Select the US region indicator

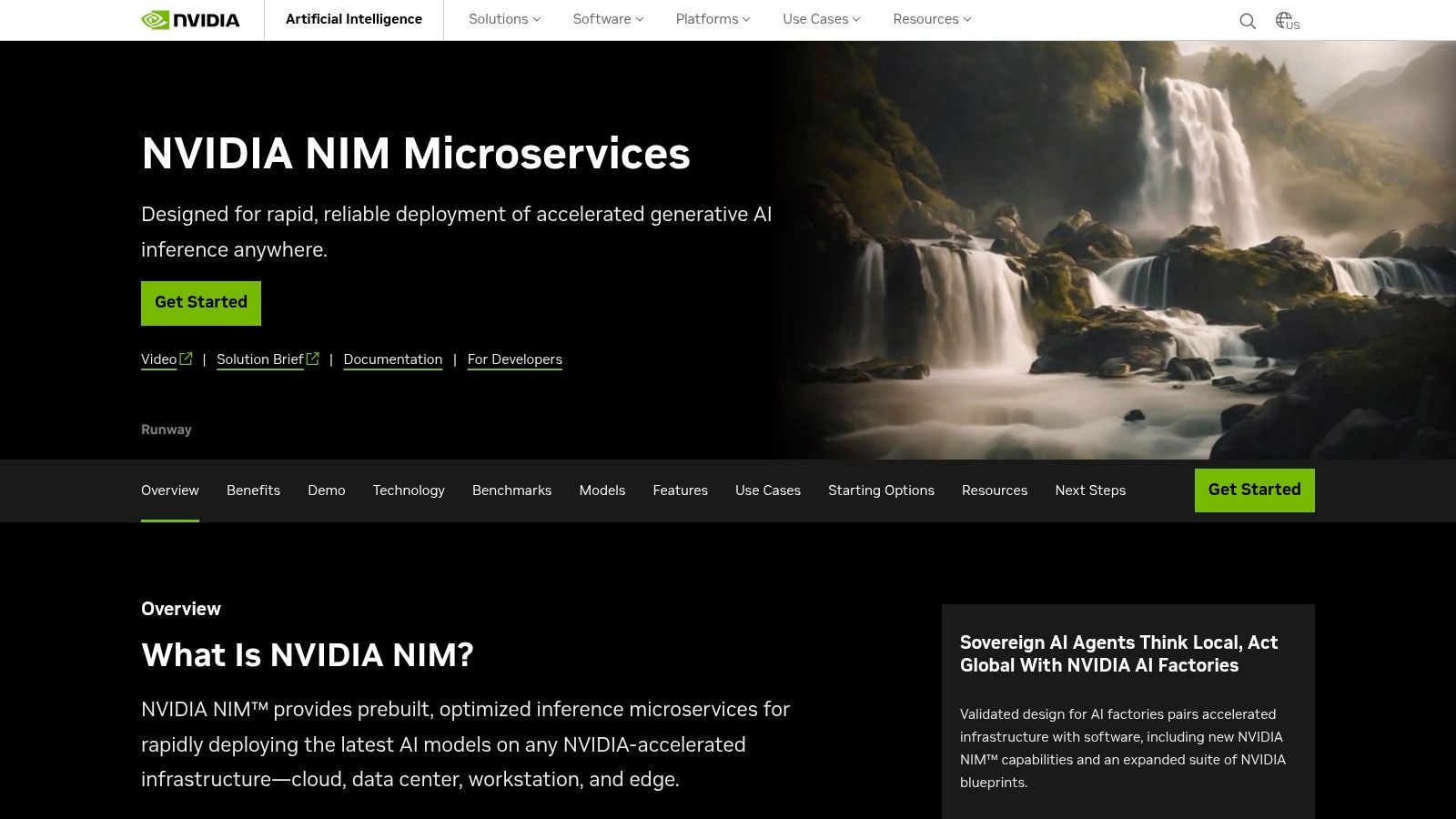coord(1294,25)
